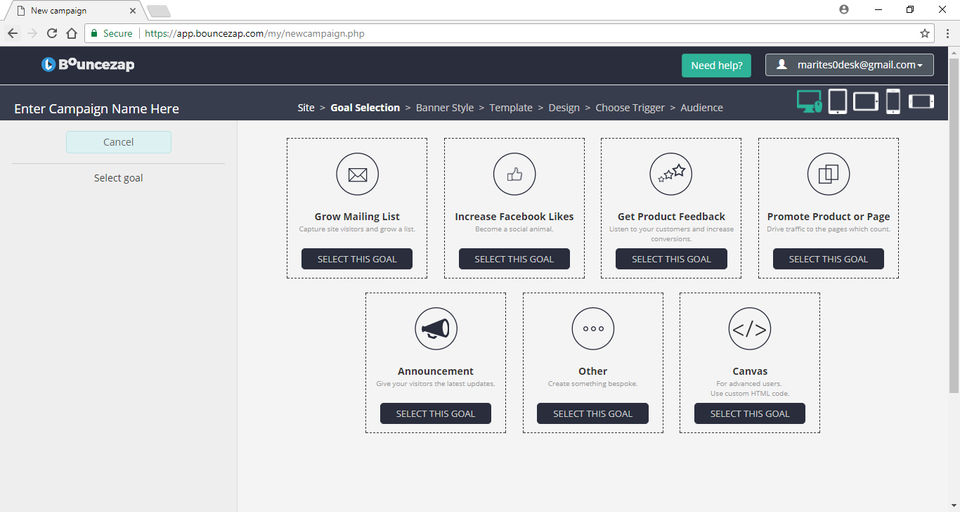Open Audience breadcrumb step

(x=702, y=108)
